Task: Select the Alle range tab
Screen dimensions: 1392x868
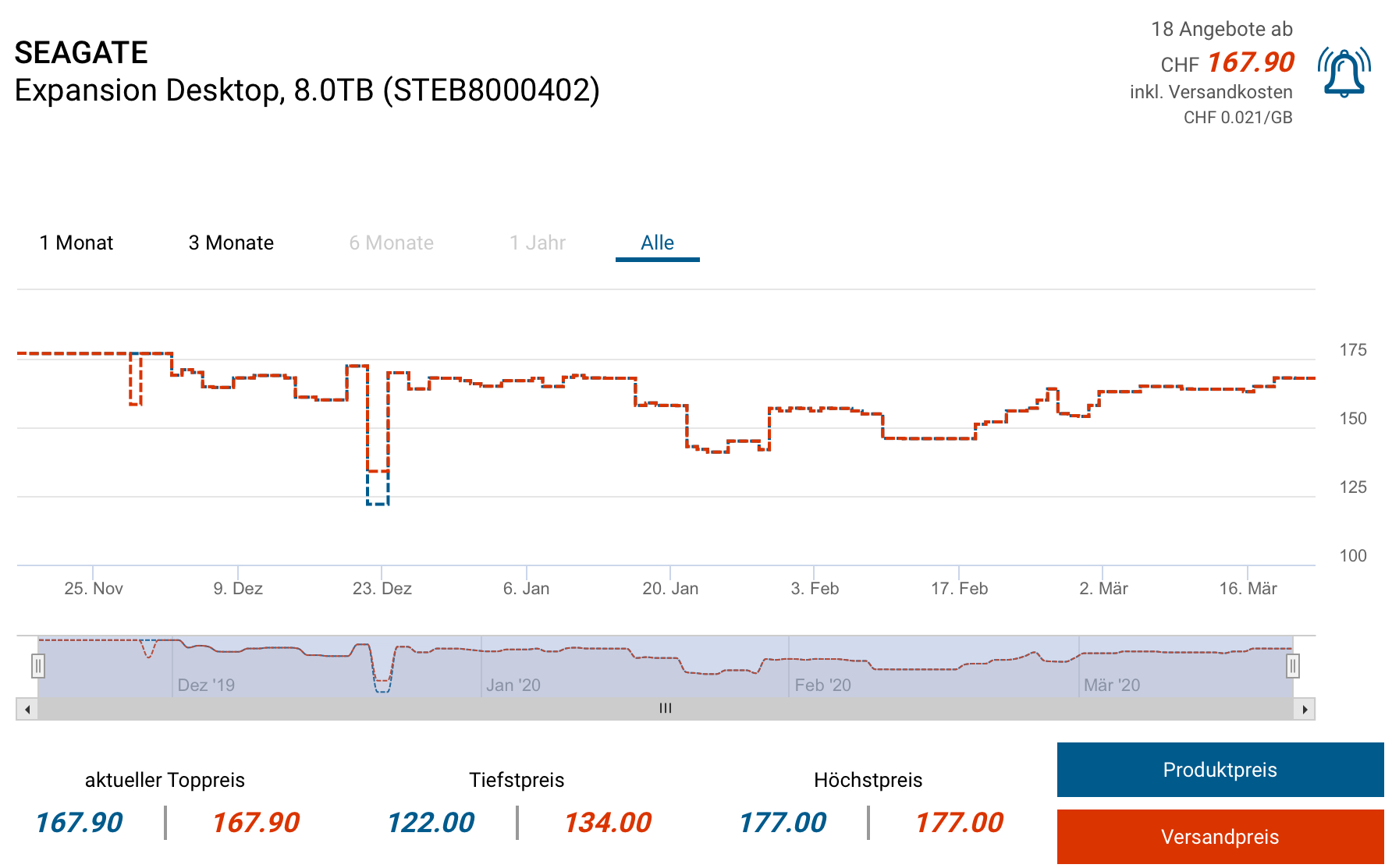Action: pos(657,243)
